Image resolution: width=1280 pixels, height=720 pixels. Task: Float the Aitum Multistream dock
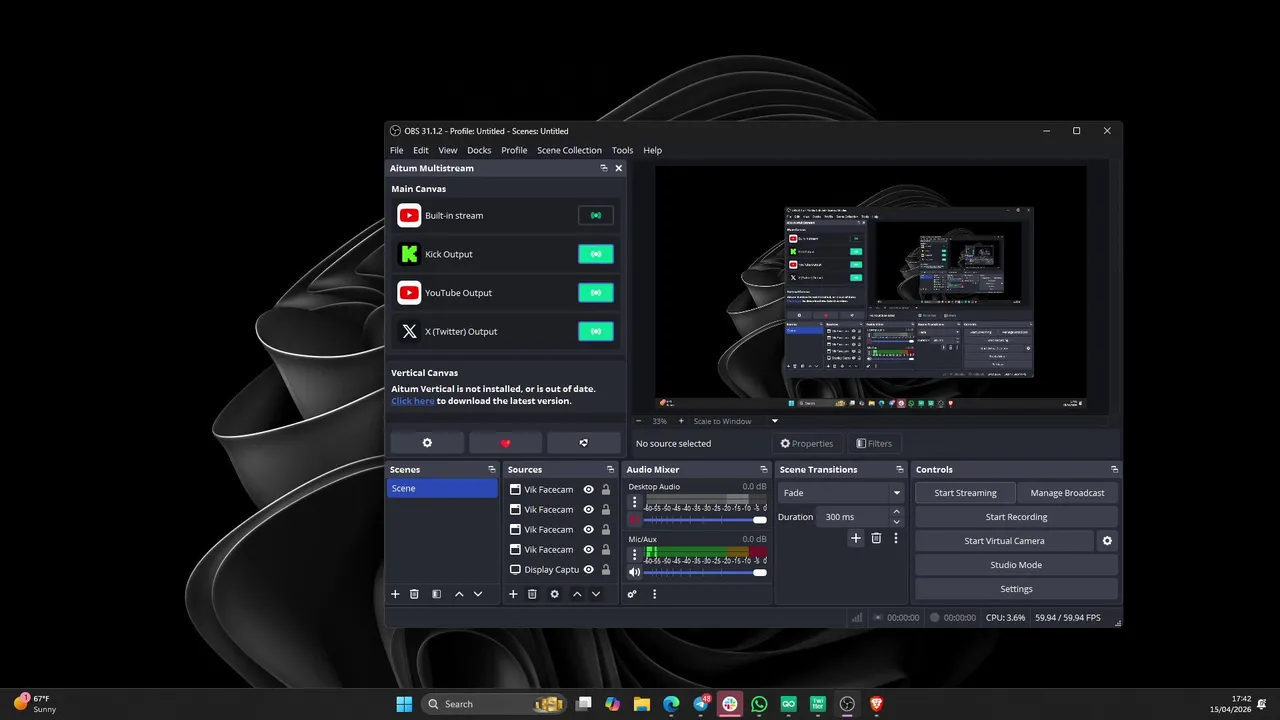604,168
